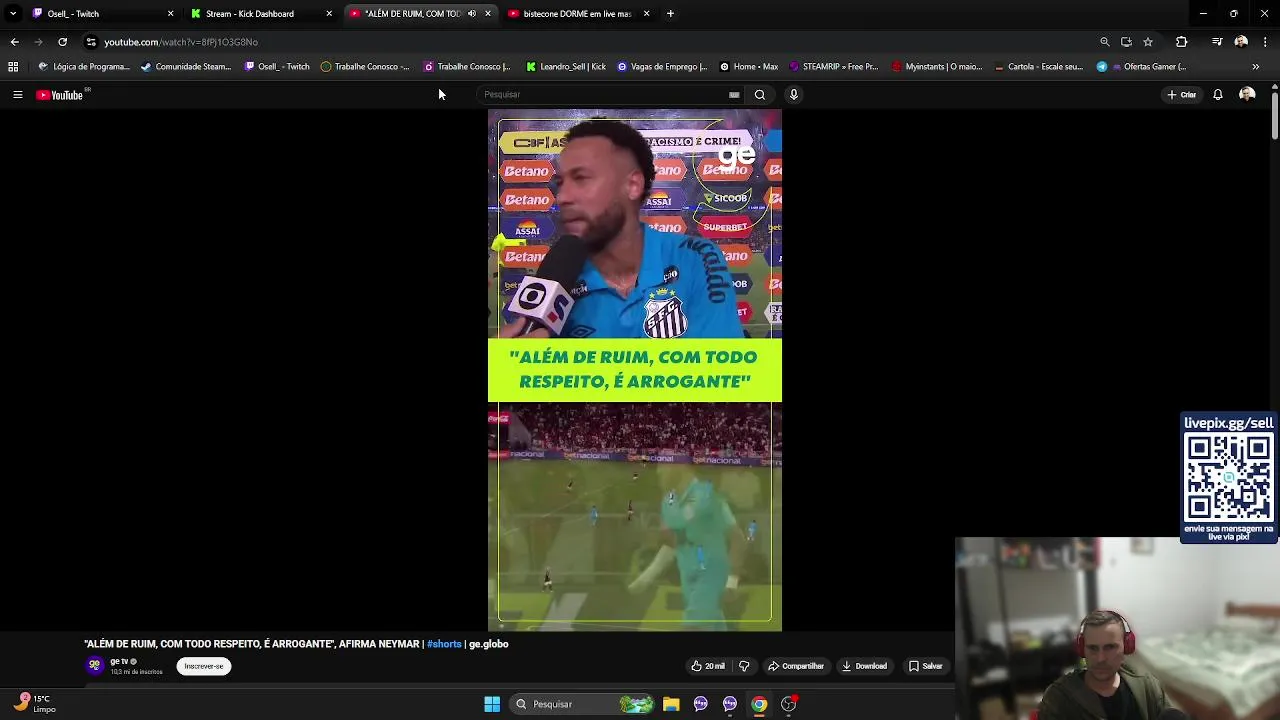The height and width of the screenshot is (720, 1280).
Task: Open the YouTube account avatar menu
Action: (1247, 95)
